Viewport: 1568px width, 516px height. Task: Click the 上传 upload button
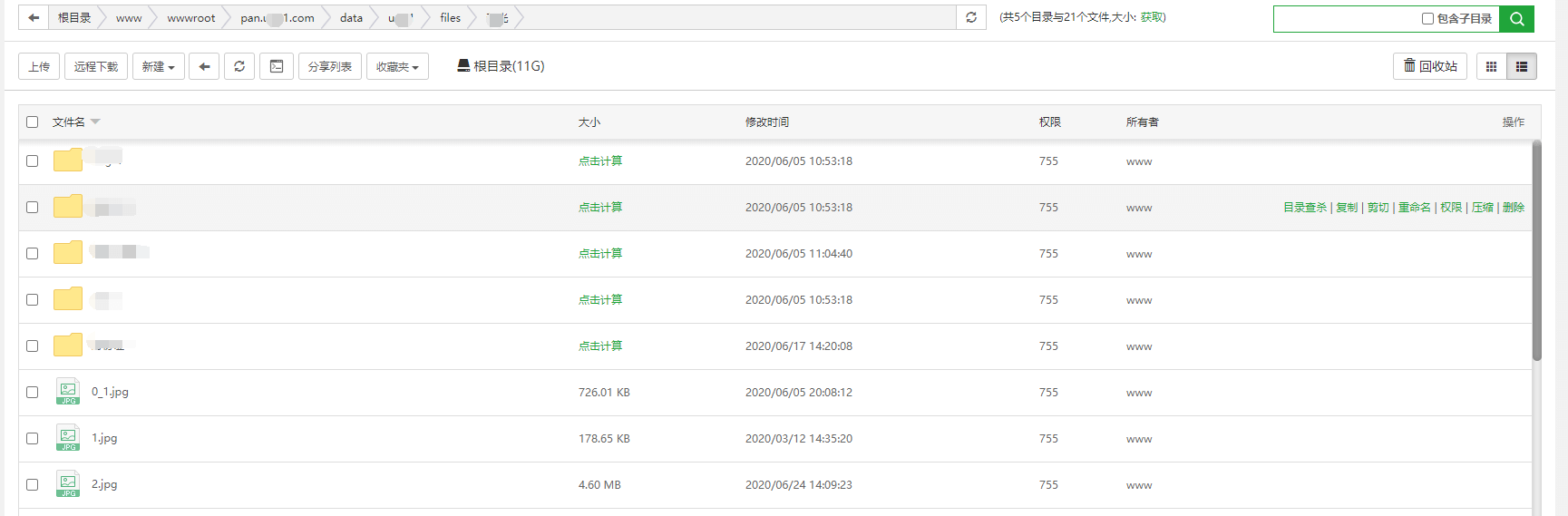[x=39, y=66]
